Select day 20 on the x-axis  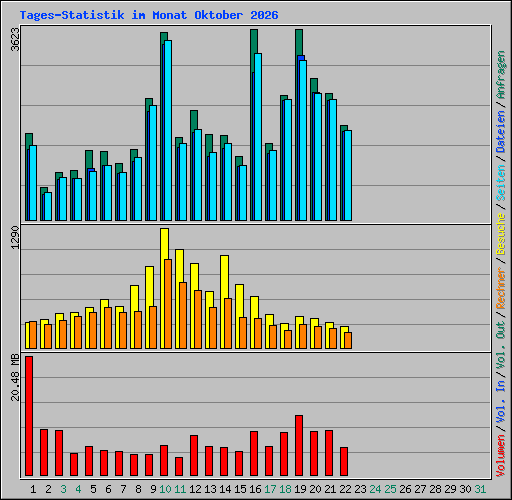tap(315, 489)
